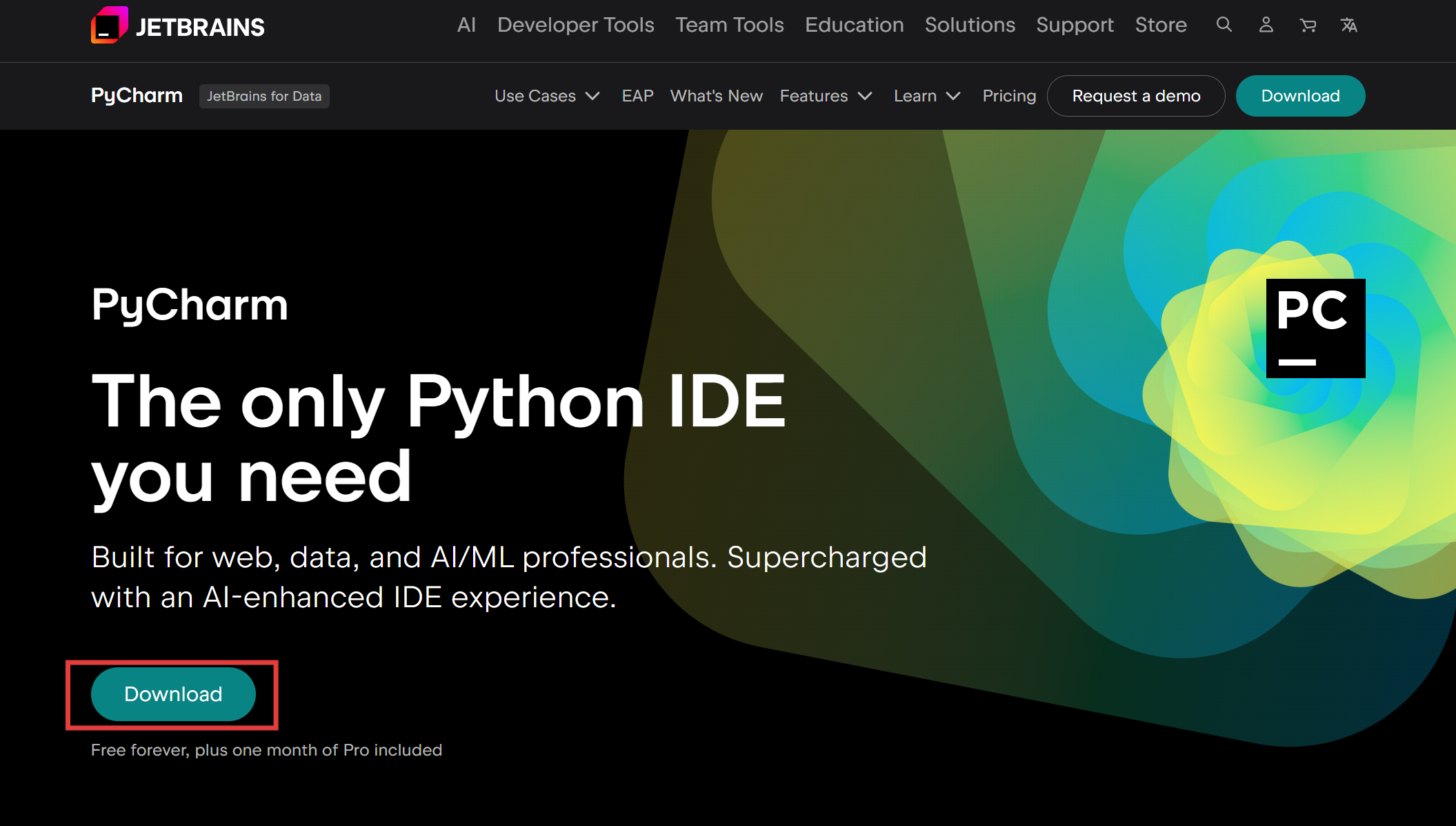
Task: Click the Download button in the navigation bar
Action: click(x=1299, y=96)
